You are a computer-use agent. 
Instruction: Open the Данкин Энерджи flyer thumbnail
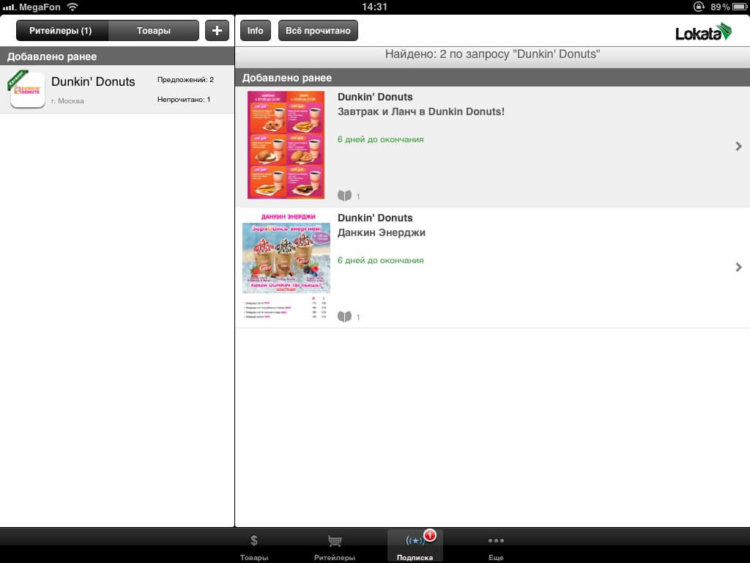(286, 266)
